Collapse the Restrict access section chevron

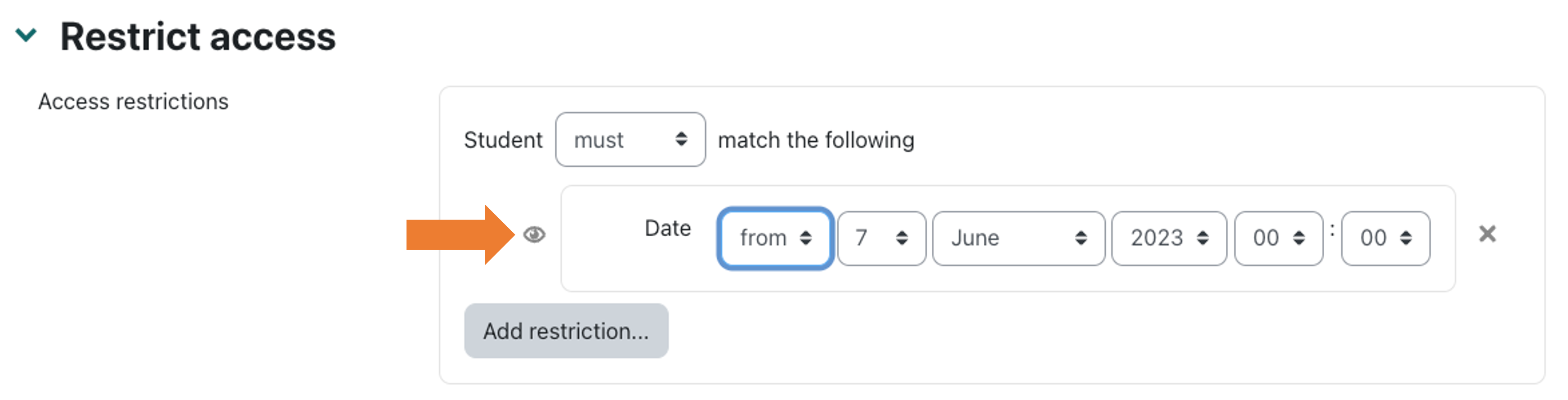26,35
